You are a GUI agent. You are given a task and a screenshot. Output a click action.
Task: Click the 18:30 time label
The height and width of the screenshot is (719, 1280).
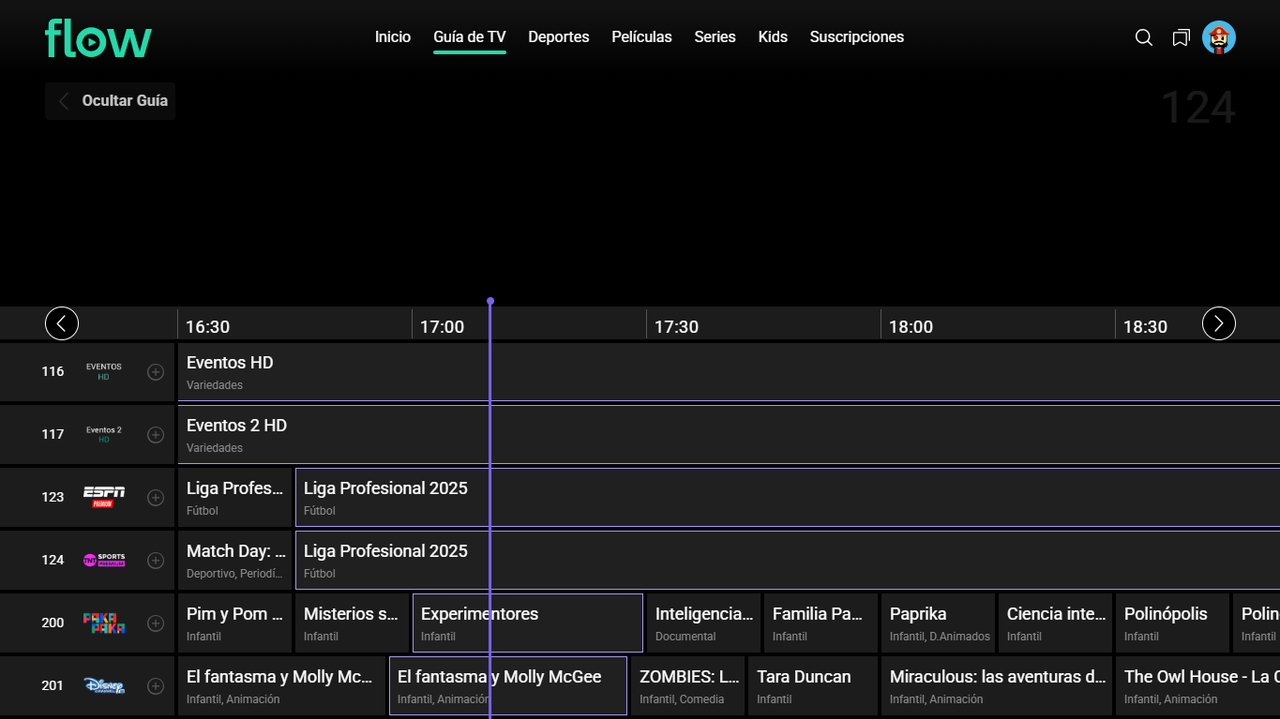(x=1145, y=327)
